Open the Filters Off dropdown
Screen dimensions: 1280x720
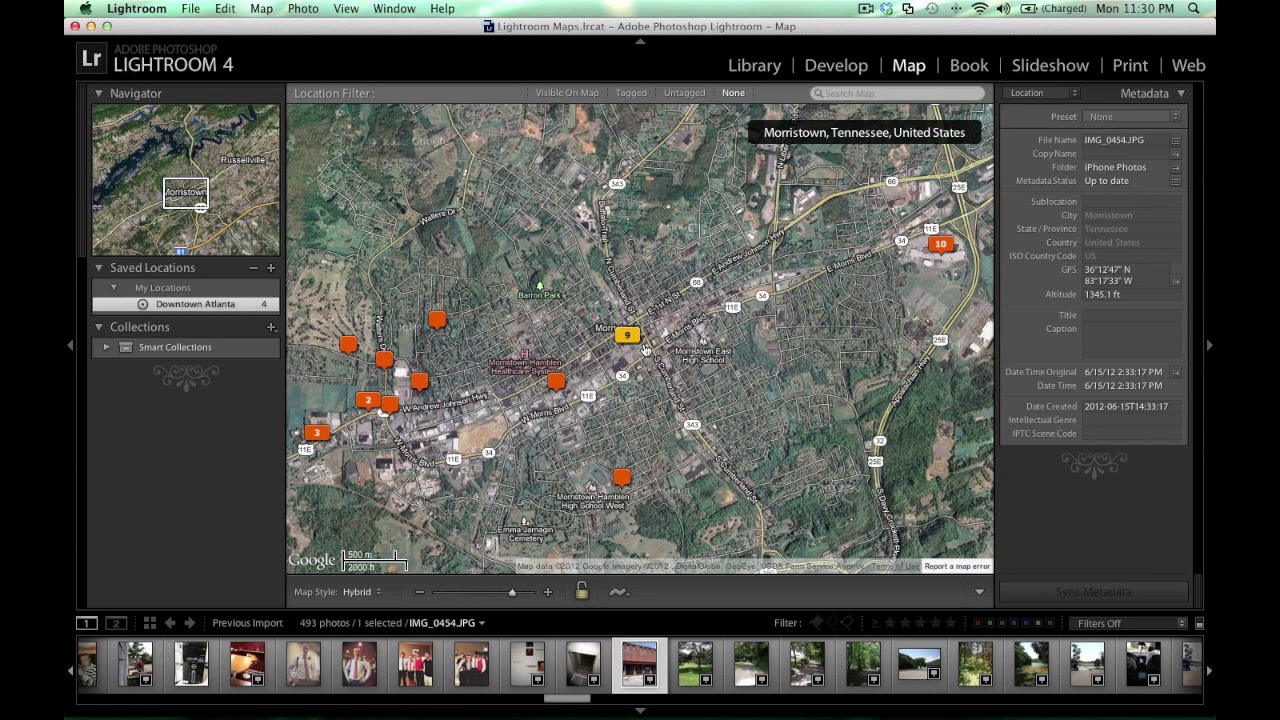coord(1129,624)
